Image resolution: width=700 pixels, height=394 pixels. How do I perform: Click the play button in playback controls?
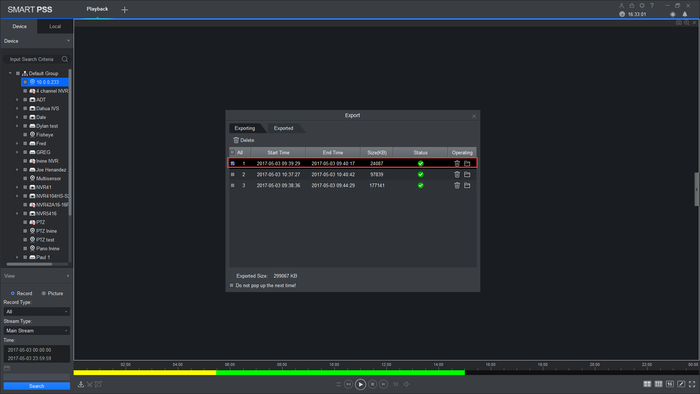pos(360,384)
